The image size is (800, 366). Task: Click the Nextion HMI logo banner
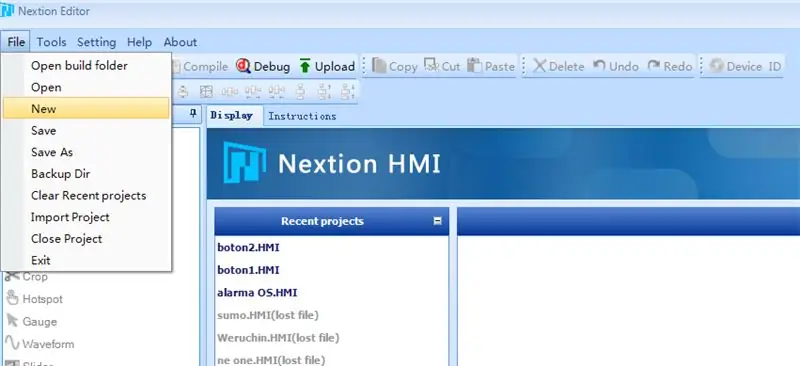pyautogui.click(x=332, y=163)
